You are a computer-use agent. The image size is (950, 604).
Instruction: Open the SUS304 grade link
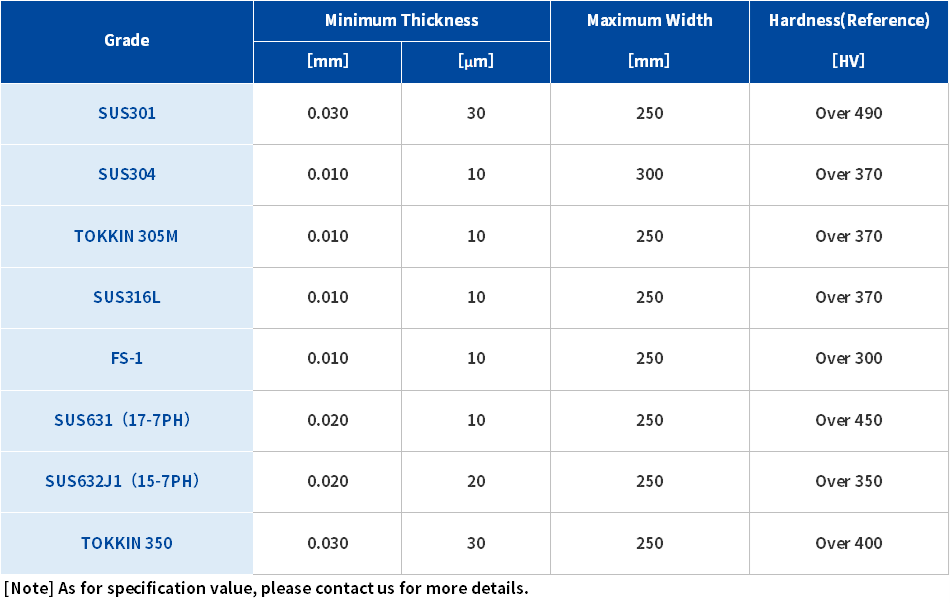click(127, 174)
